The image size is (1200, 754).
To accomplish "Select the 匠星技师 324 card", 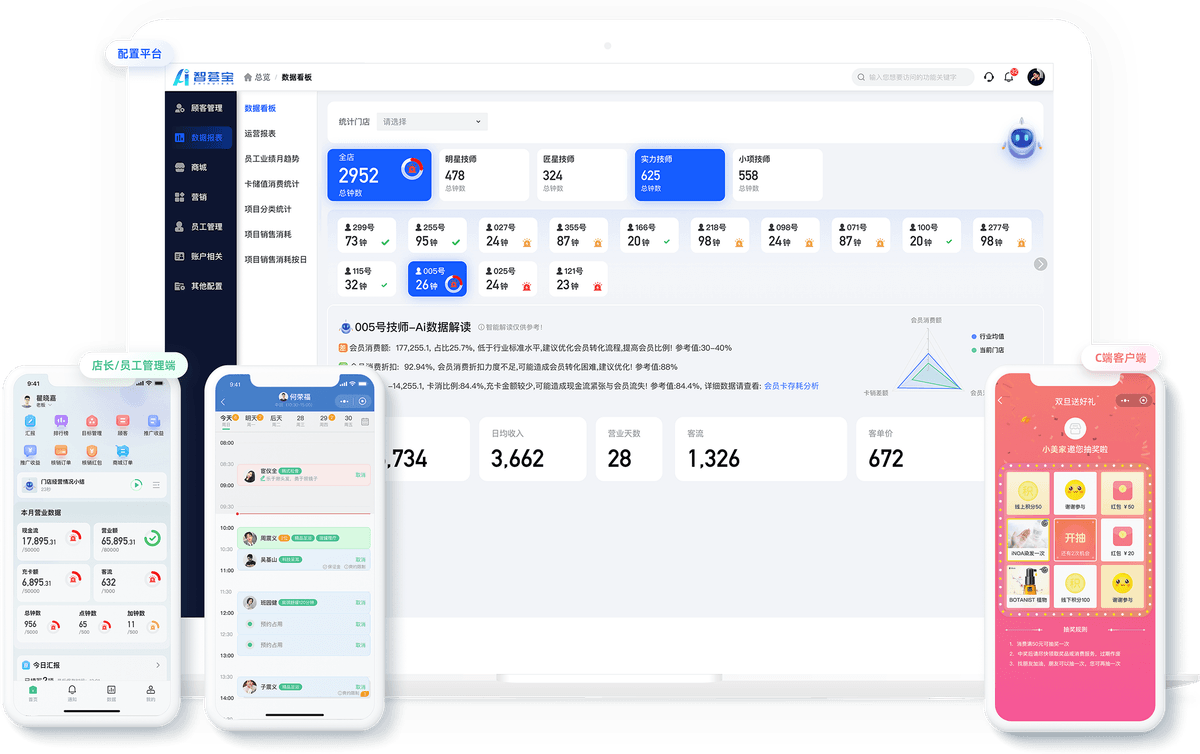I will 582,175.
